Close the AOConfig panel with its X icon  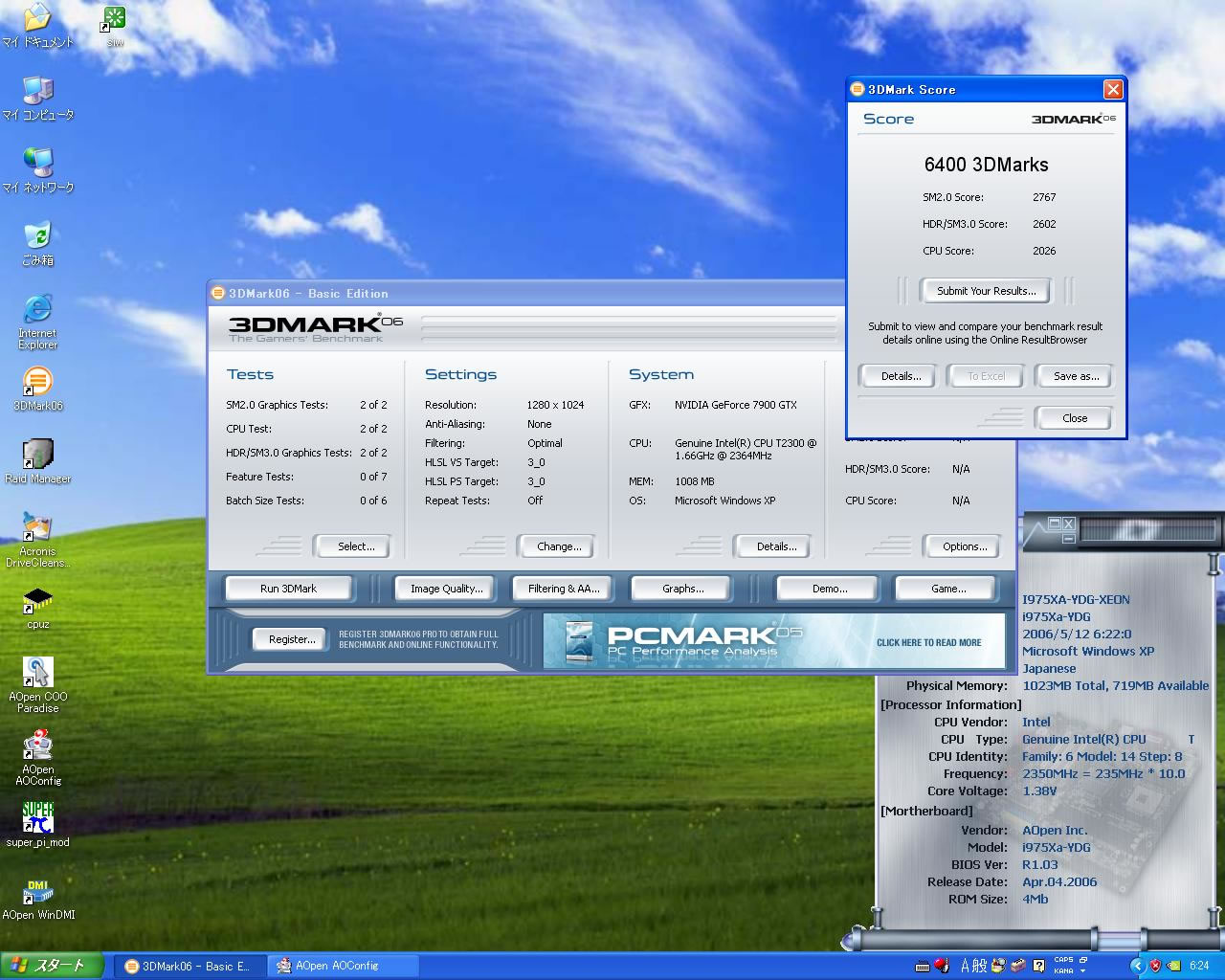pos(1069,523)
